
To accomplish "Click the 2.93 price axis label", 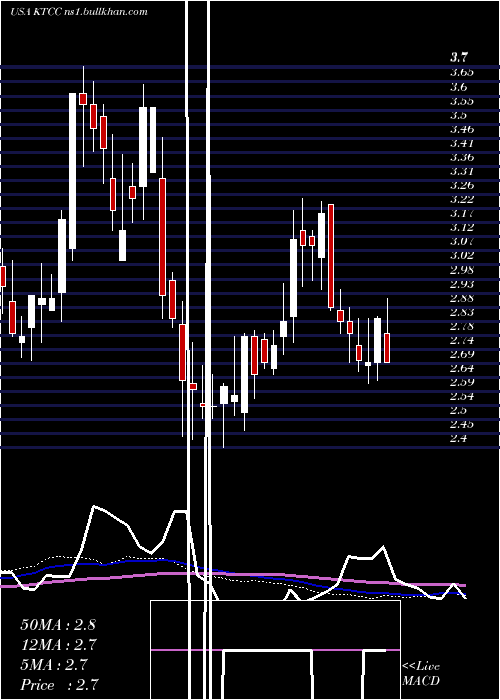I will click(x=462, y=284).
